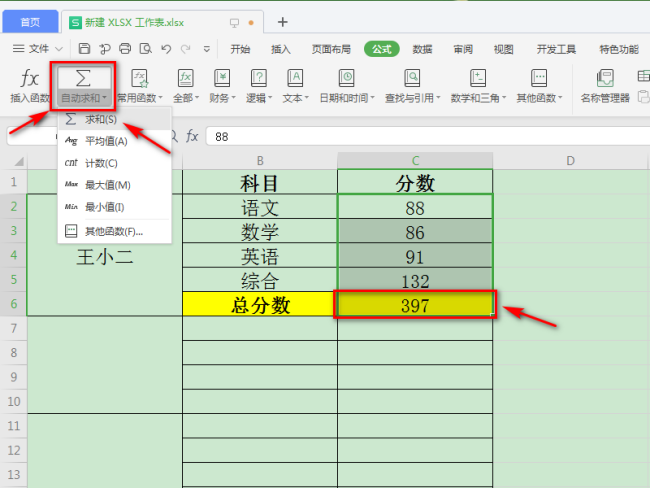The height and width of the screenshot is (488, 650).
Task: Click the plus button to add new tab
Action: pos(283,22)
